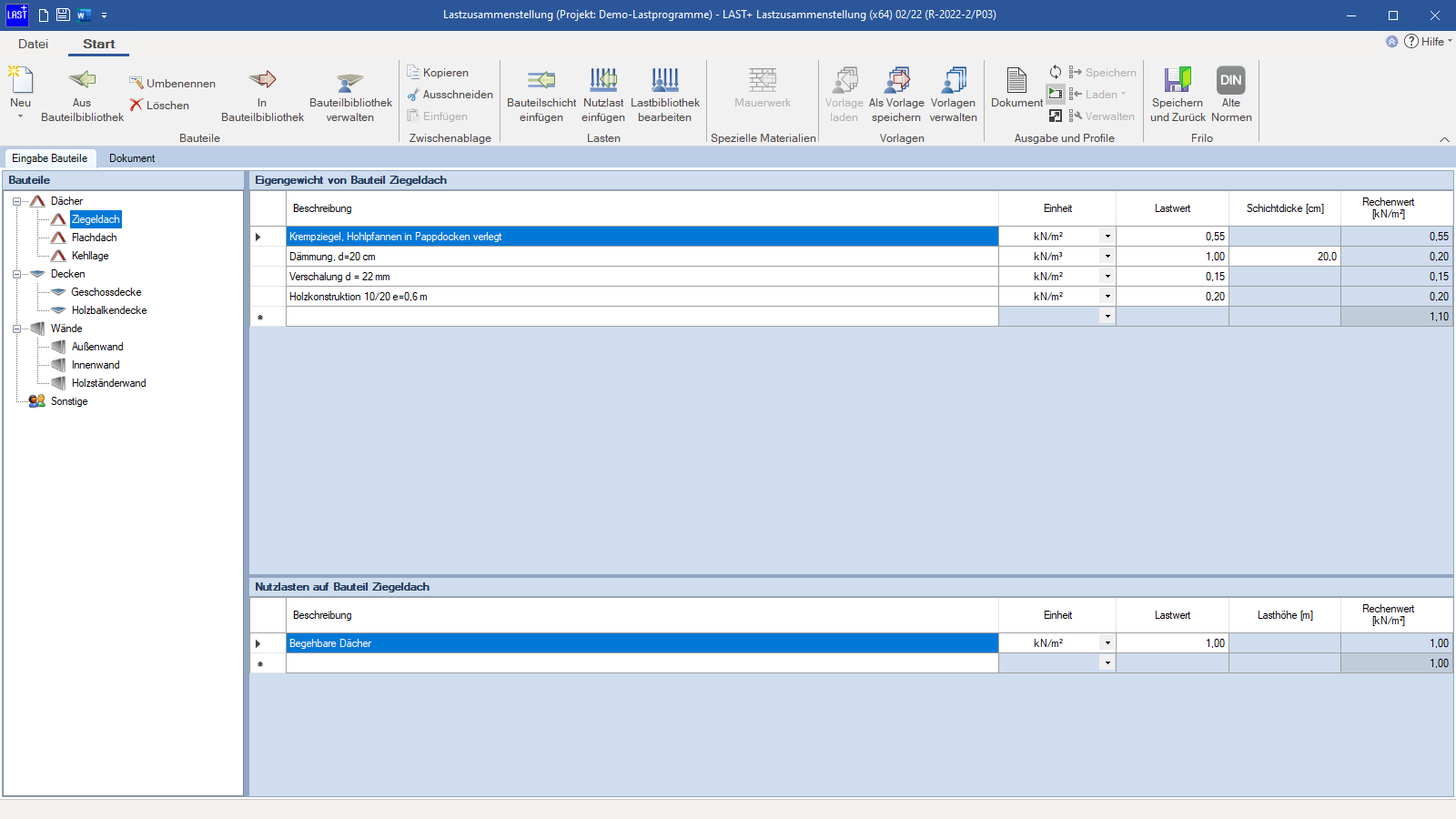The height and width of the screenshot is (819, 1456).
Task: Open the Einheit dropdown for Dämmung row
Action: click(x=1107, y=257)
